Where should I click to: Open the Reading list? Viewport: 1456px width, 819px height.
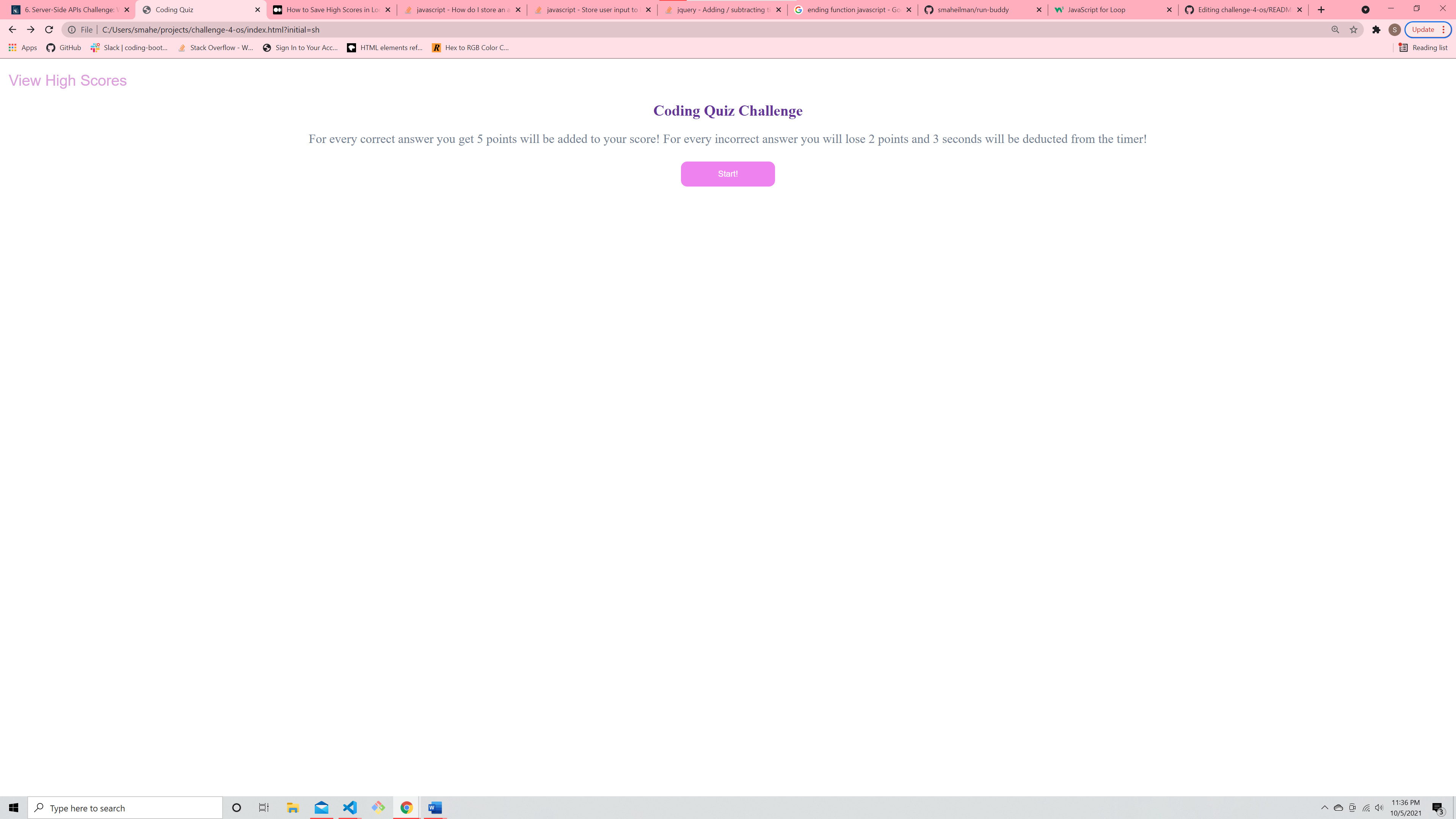[x=1423, y=47]
